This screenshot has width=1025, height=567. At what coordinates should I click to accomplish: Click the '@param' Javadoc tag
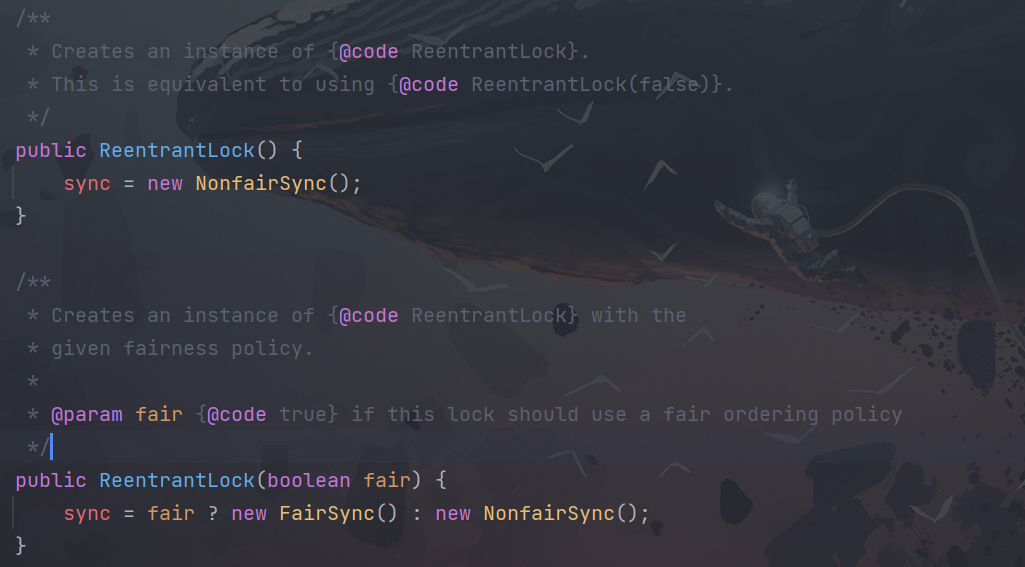click(x=87, y=415)
